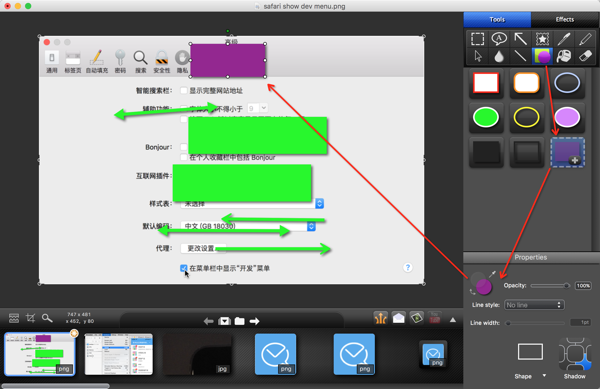Swap fill and outline colors icon

pyautogui.click(x=473, y=292)
